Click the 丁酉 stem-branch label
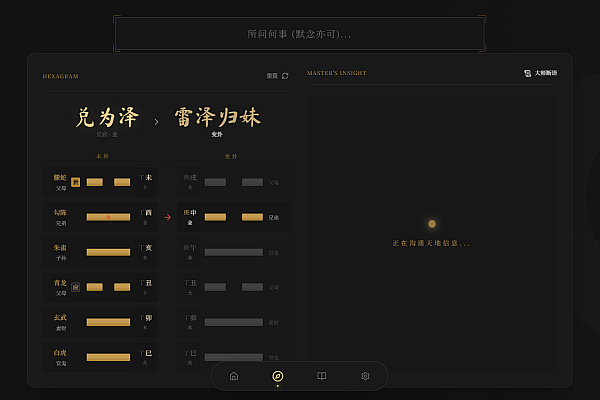The height and width of the screenshot is (400, 600). (145, 212)
